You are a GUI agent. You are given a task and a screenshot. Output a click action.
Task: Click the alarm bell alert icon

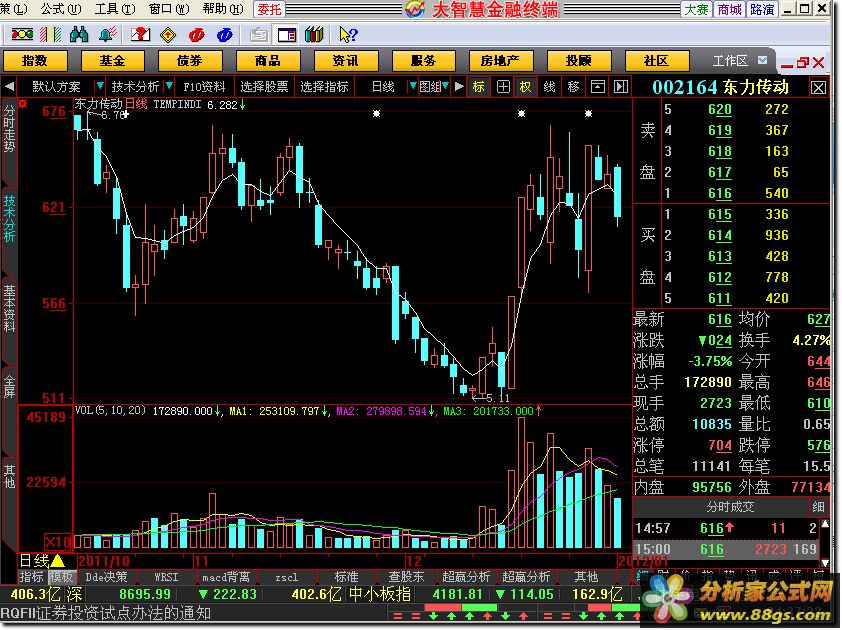pos(107,35)
